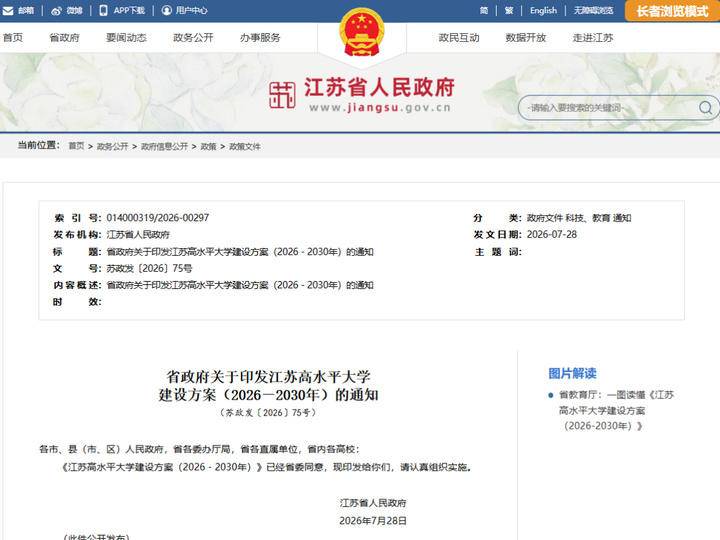Screen dimensions: 720x540
Task: Open the APP下载 phone icon
Action: (104, 10)
